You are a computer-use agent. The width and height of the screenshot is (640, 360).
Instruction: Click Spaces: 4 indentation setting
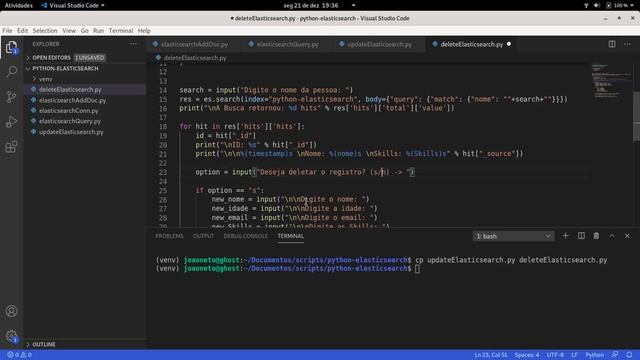(x=527, y=355)
